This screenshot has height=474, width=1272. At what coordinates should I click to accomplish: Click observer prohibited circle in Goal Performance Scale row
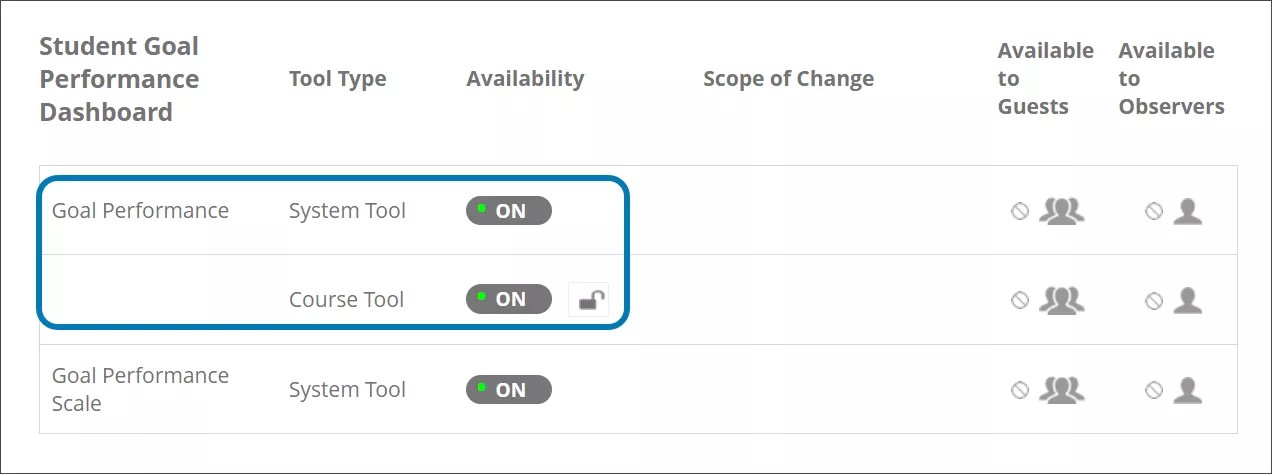click(1154, 390)
